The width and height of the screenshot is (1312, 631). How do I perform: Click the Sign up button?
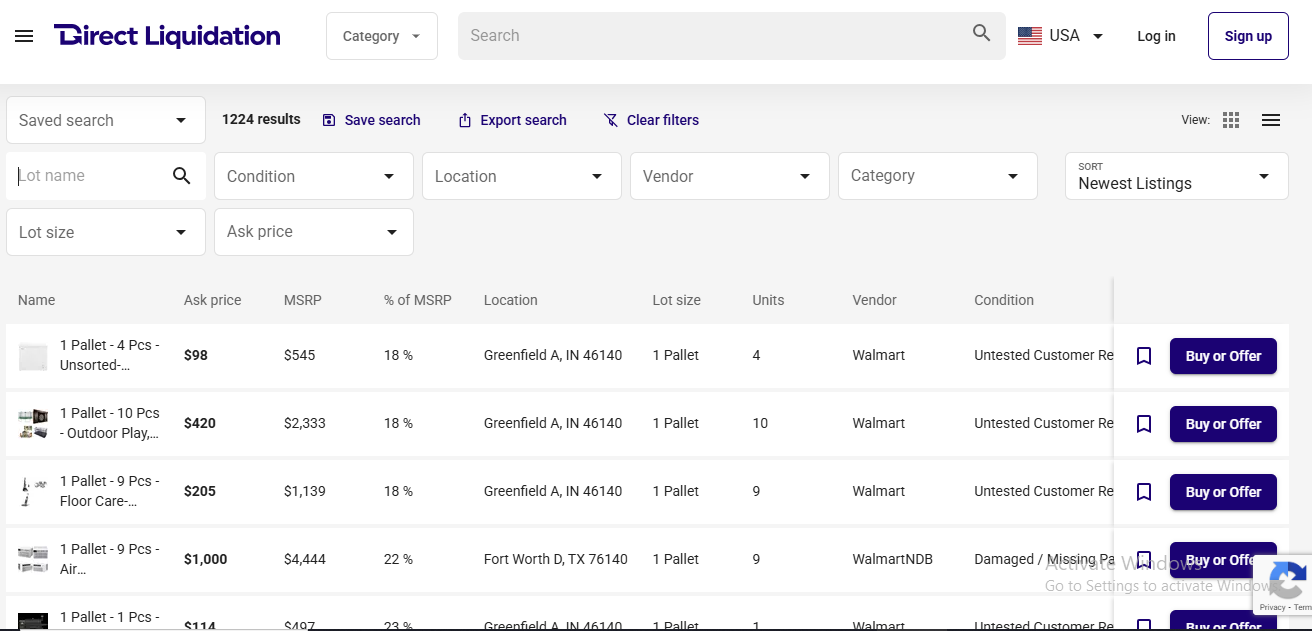[x=1248, y=36]
